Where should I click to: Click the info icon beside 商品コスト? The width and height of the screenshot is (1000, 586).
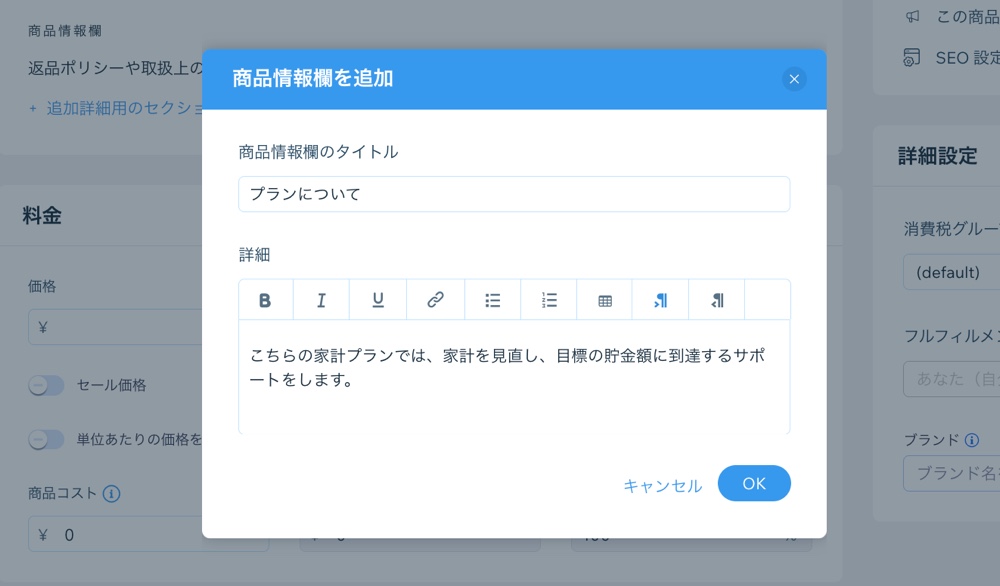coord(112,493)
